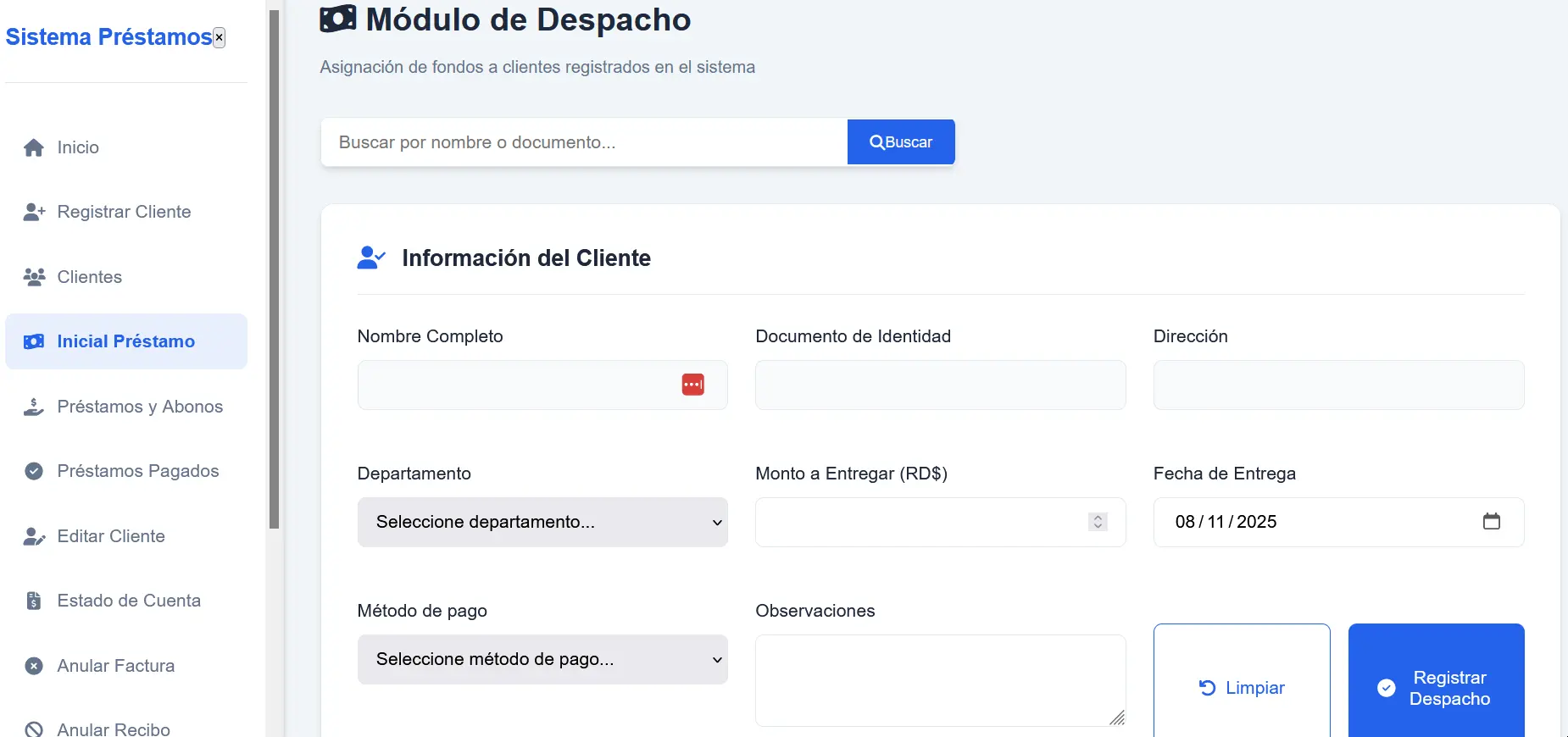Image resolution: width=1568 pixels, height=737 pixels.
Task: Open the calendar picker icon in Fecha de Entrega
Action: pyautogui.click(x=1492, y=521)
